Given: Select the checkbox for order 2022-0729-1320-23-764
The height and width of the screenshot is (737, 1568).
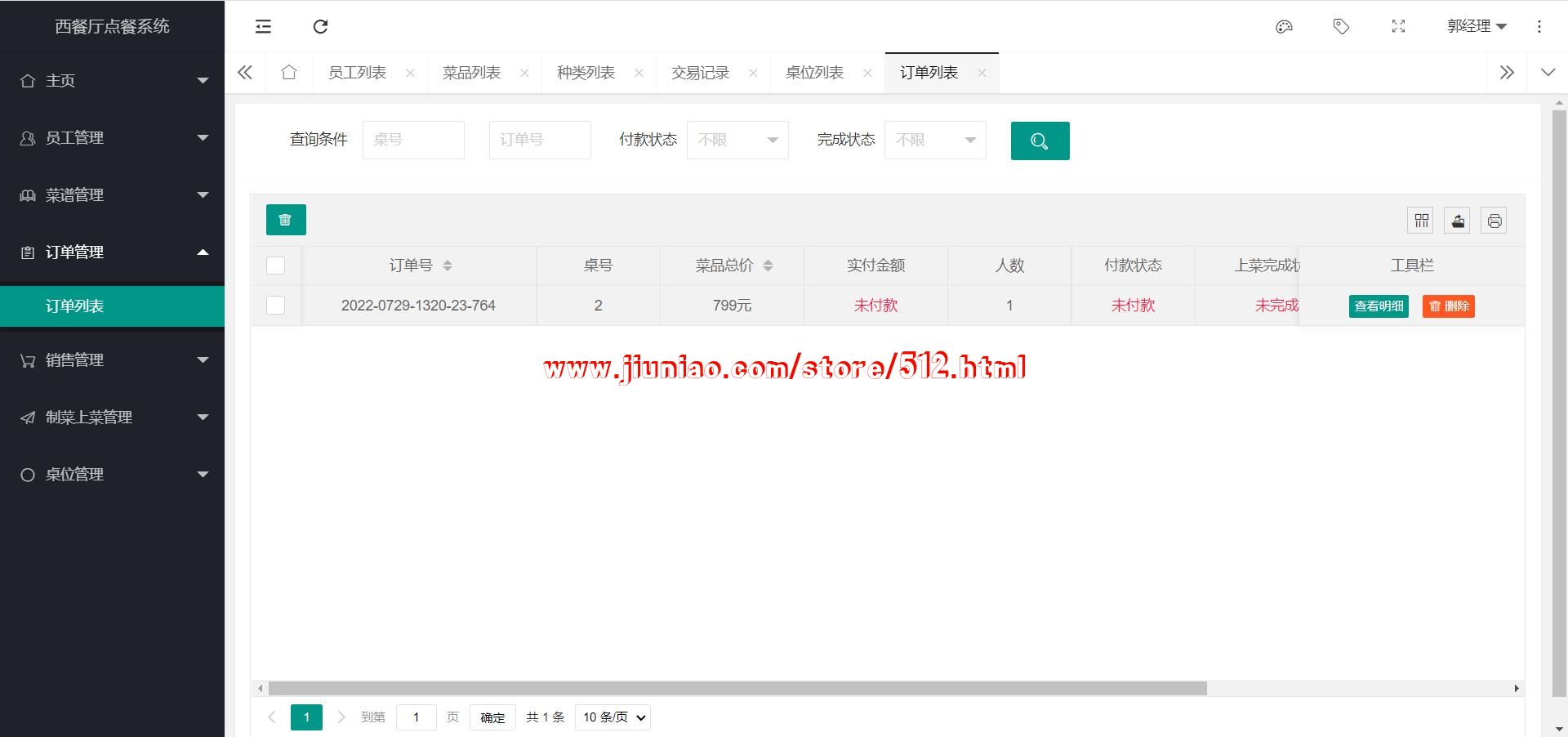Looking at the screenshot, I should 276,306.
